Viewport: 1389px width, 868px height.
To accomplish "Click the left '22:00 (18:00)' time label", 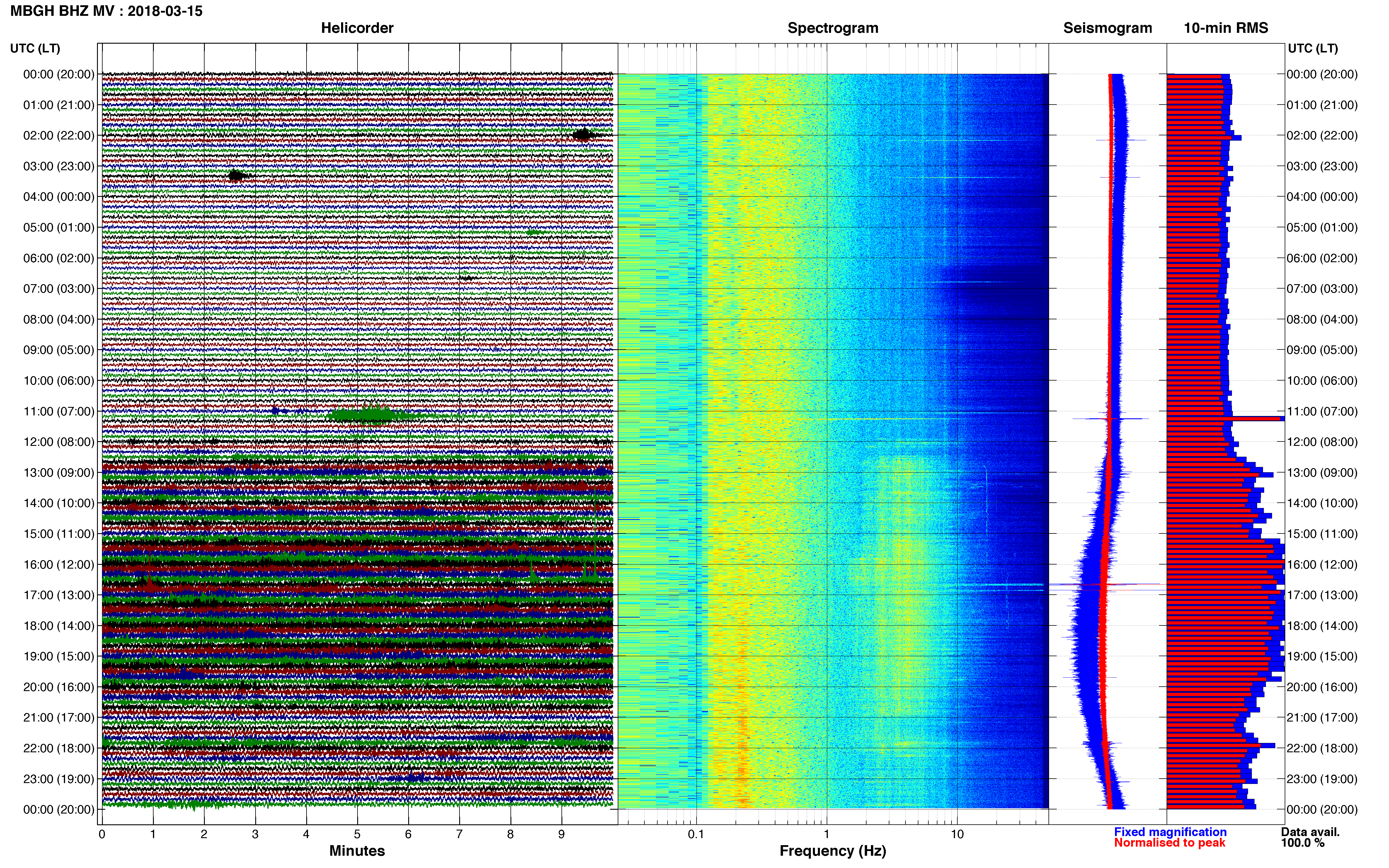I will pyautogui.click(x=59, y=748).
